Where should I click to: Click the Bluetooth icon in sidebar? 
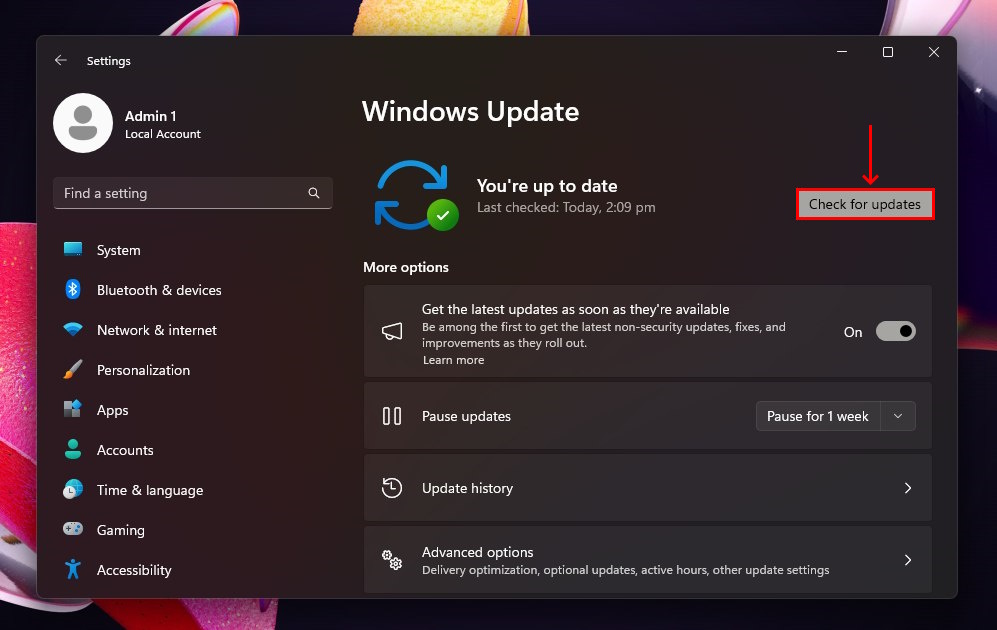tap(73, 289)
